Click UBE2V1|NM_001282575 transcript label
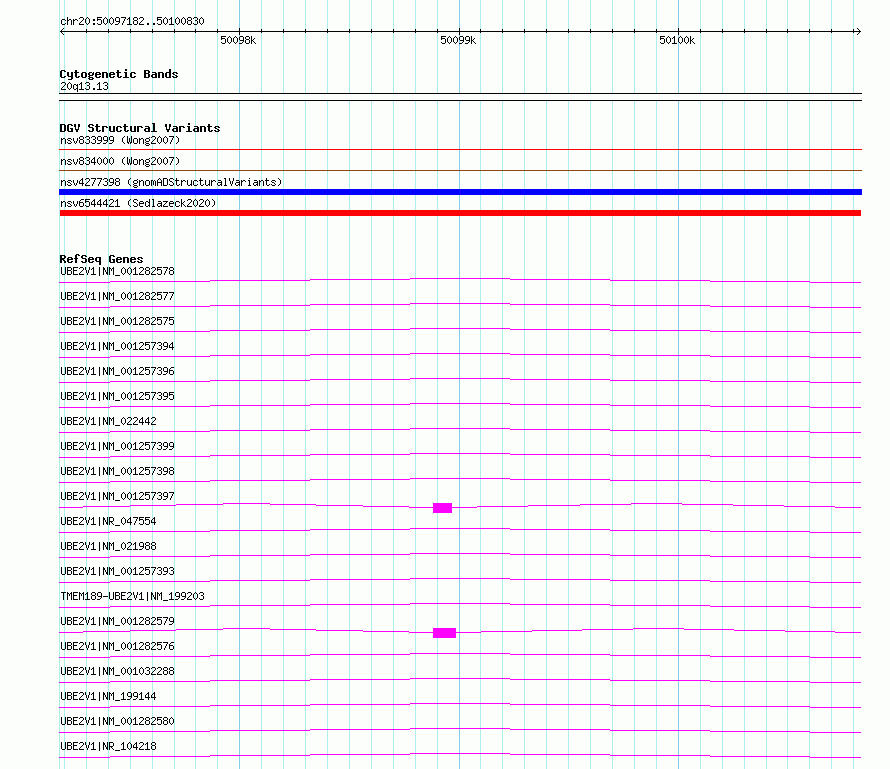 click(x=117, y=321)
